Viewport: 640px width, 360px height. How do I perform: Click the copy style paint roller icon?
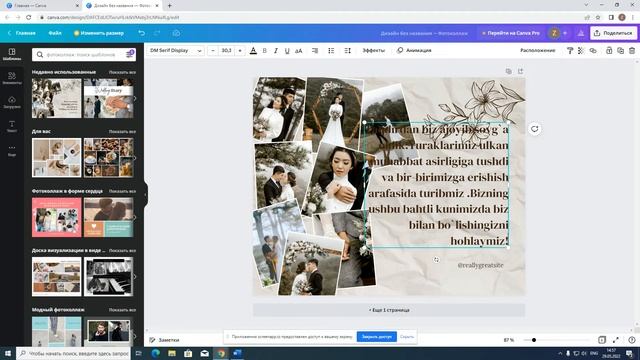pyautogui.click(x=570, y=51)
